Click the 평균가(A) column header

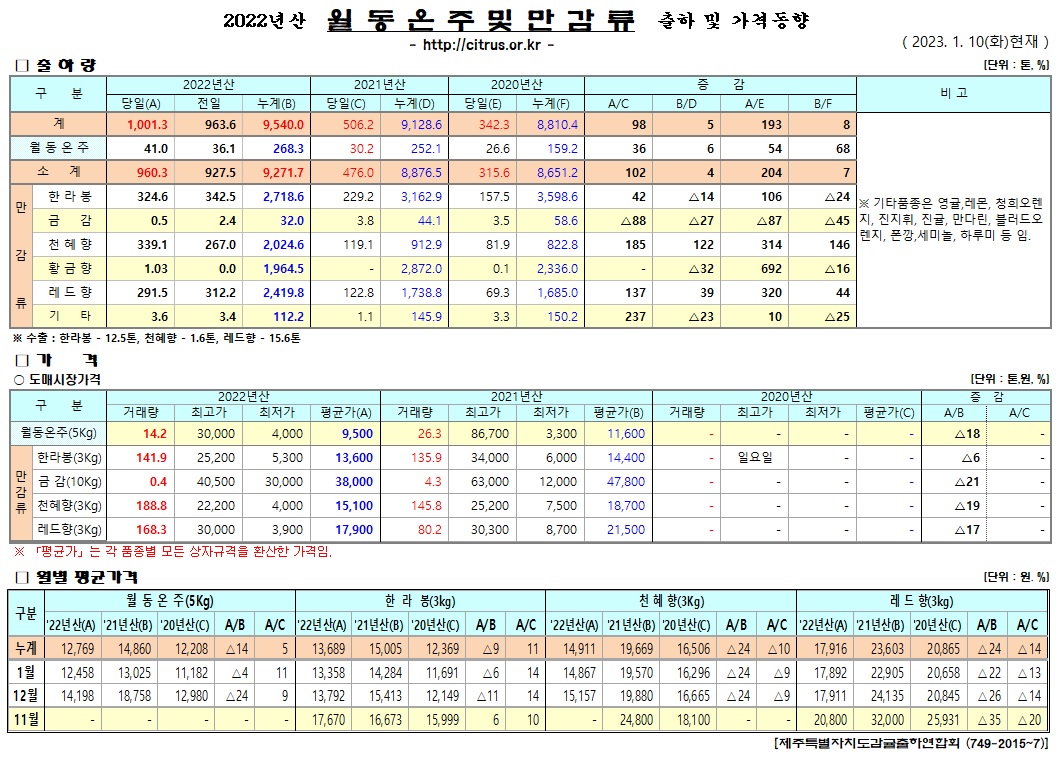pyautogui.click(x=329, y=411)
